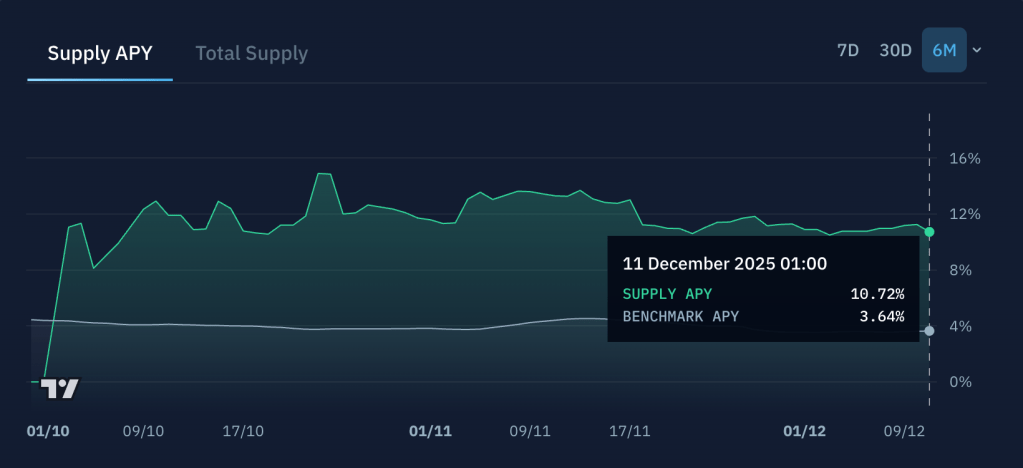Click the 17/10 date axis label
Screen dimensions: 1023x468
(x=243, y=431)
